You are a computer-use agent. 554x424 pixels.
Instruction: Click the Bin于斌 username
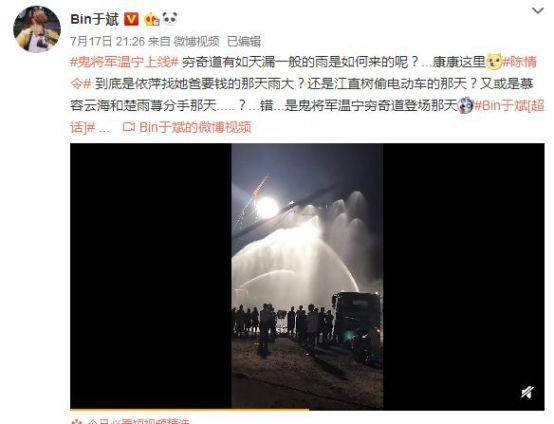[94, 19]
